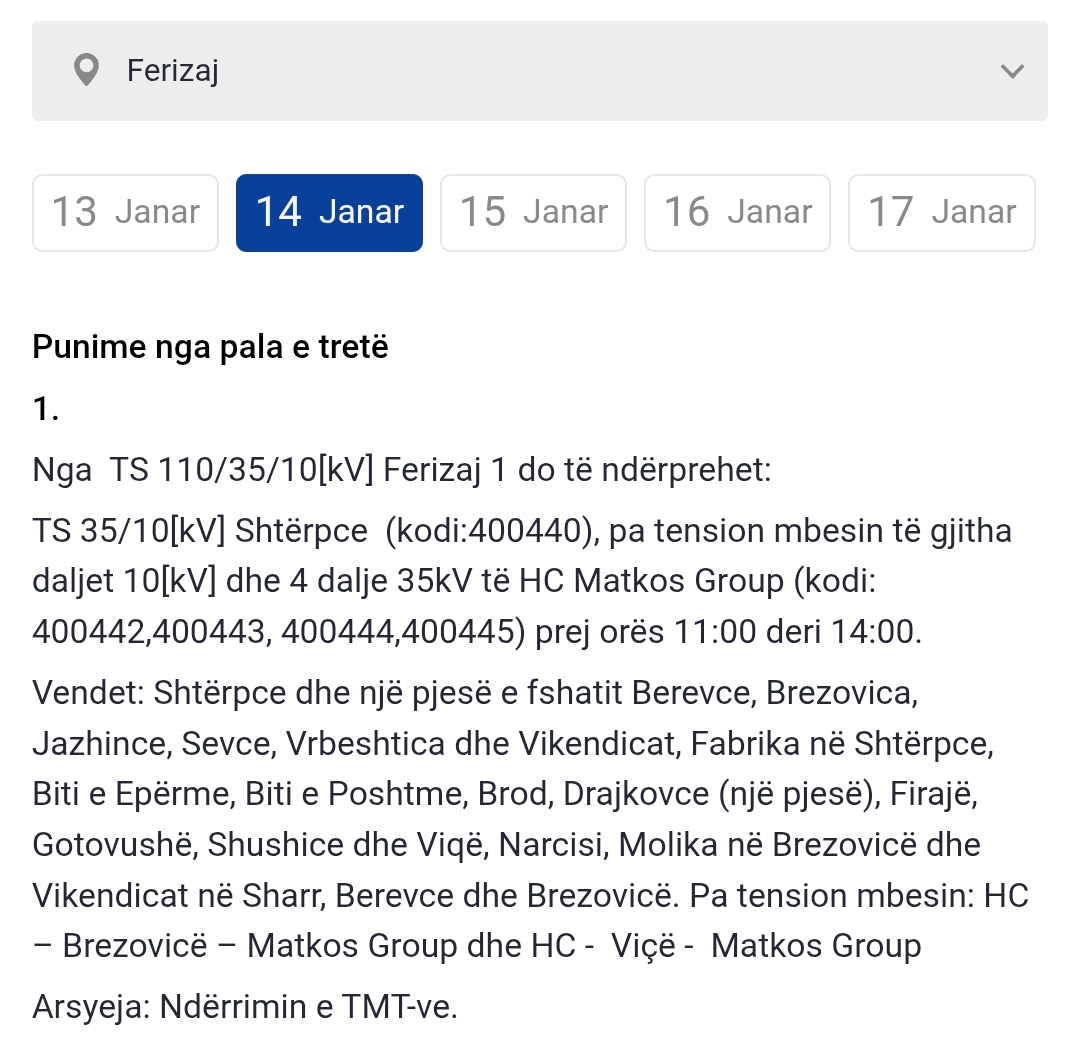Switch to the 13 Janar tab
Viewport: 1080px width, 1064px height.
(x=125, y=212)
